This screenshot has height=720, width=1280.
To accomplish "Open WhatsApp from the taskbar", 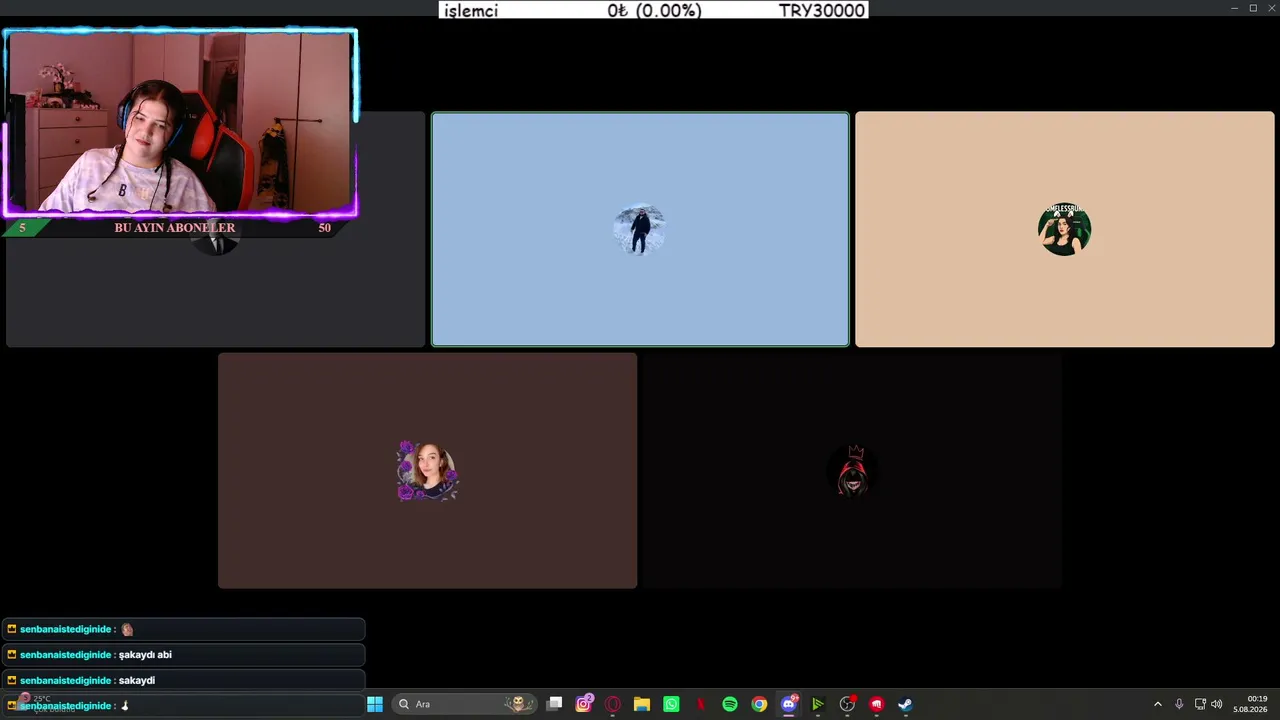I will 671,704.
